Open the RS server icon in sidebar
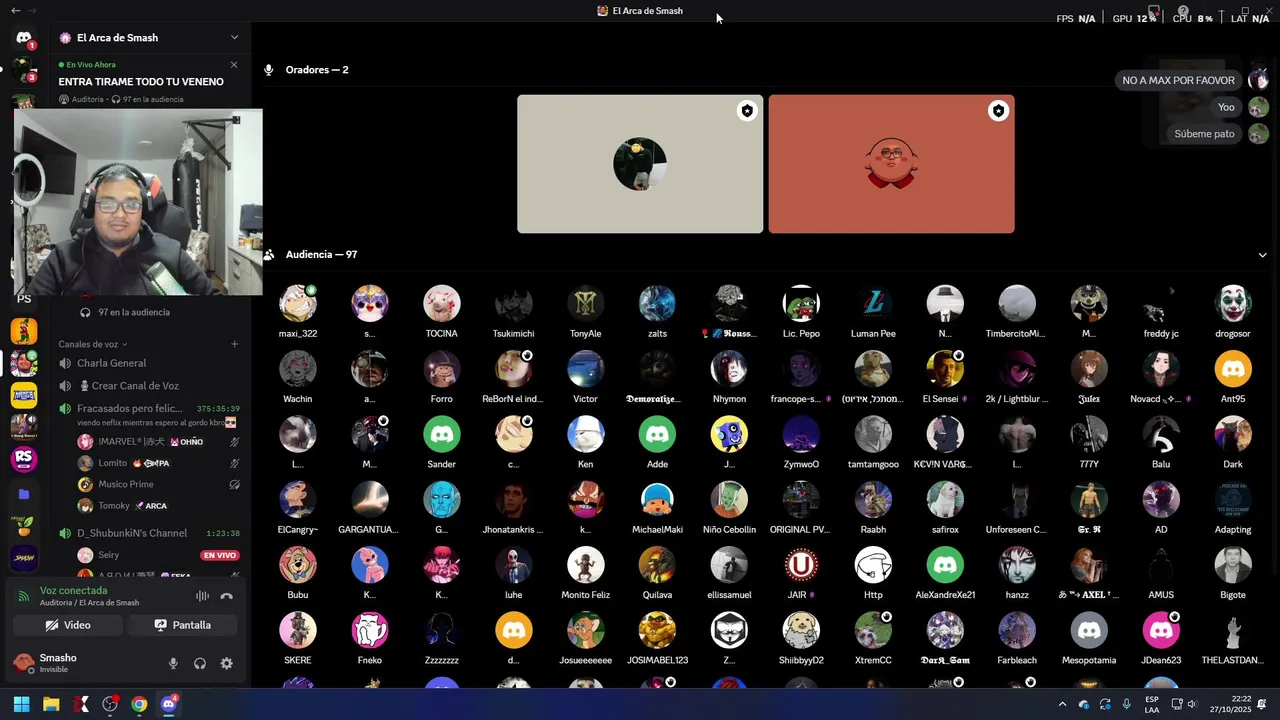Image resolution: width=1280 pixels, height=720 pixels. point(24,458)
